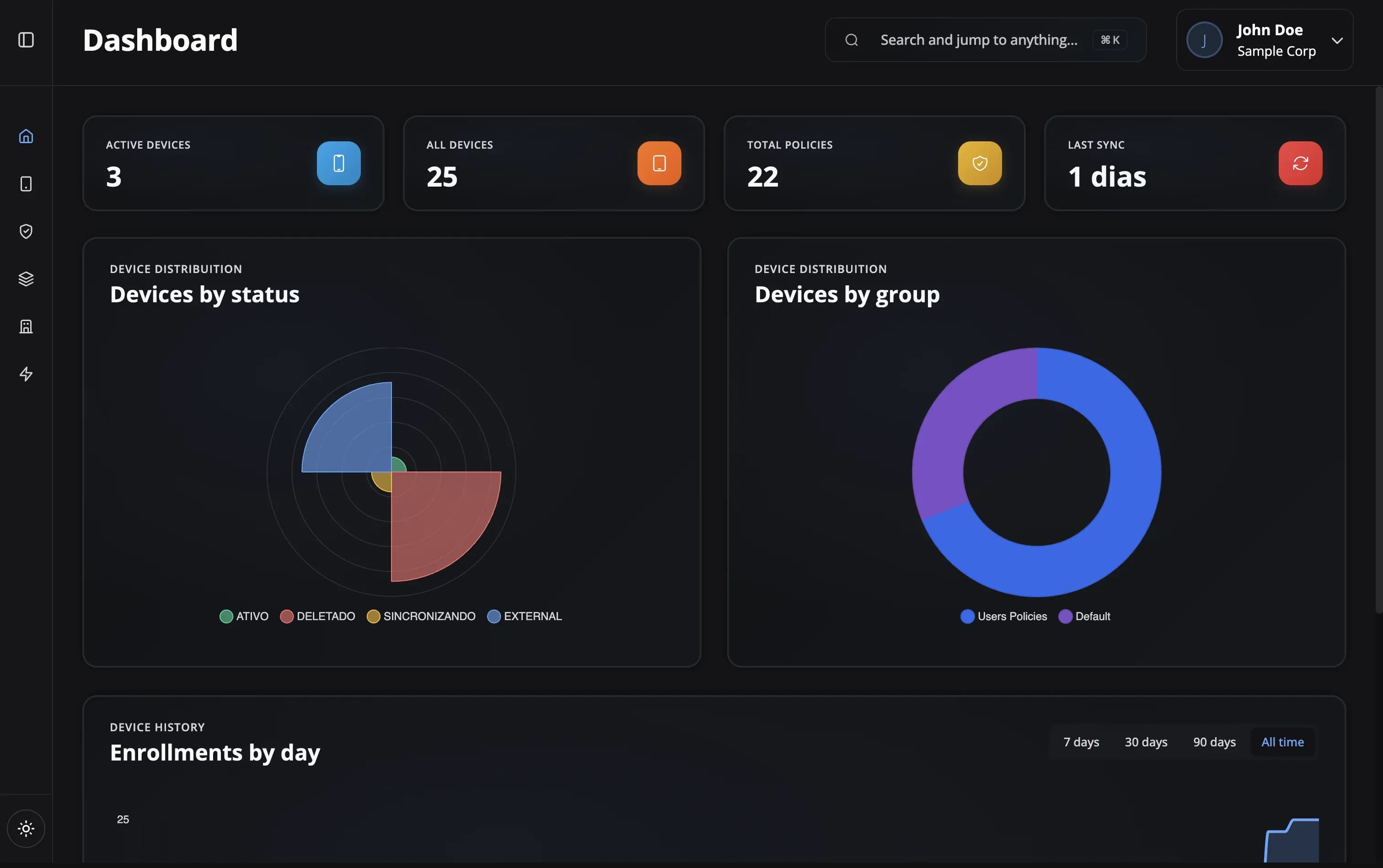This screenshot has height=868, width=1383.
Task: Toggle light theme with the sun button
Action: tap(26, 828)
